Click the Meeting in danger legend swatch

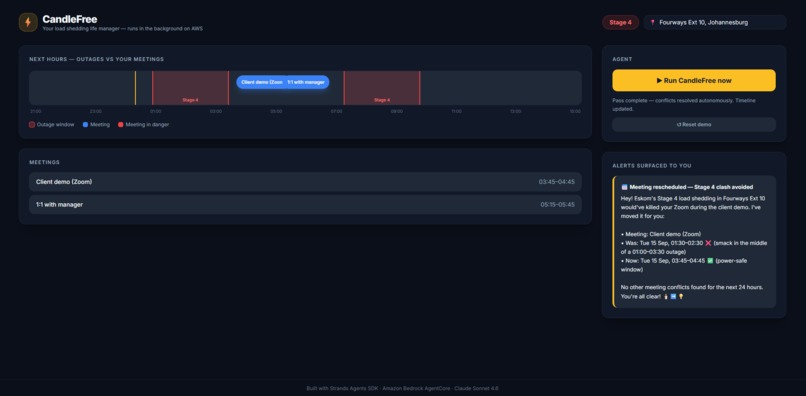121,124
